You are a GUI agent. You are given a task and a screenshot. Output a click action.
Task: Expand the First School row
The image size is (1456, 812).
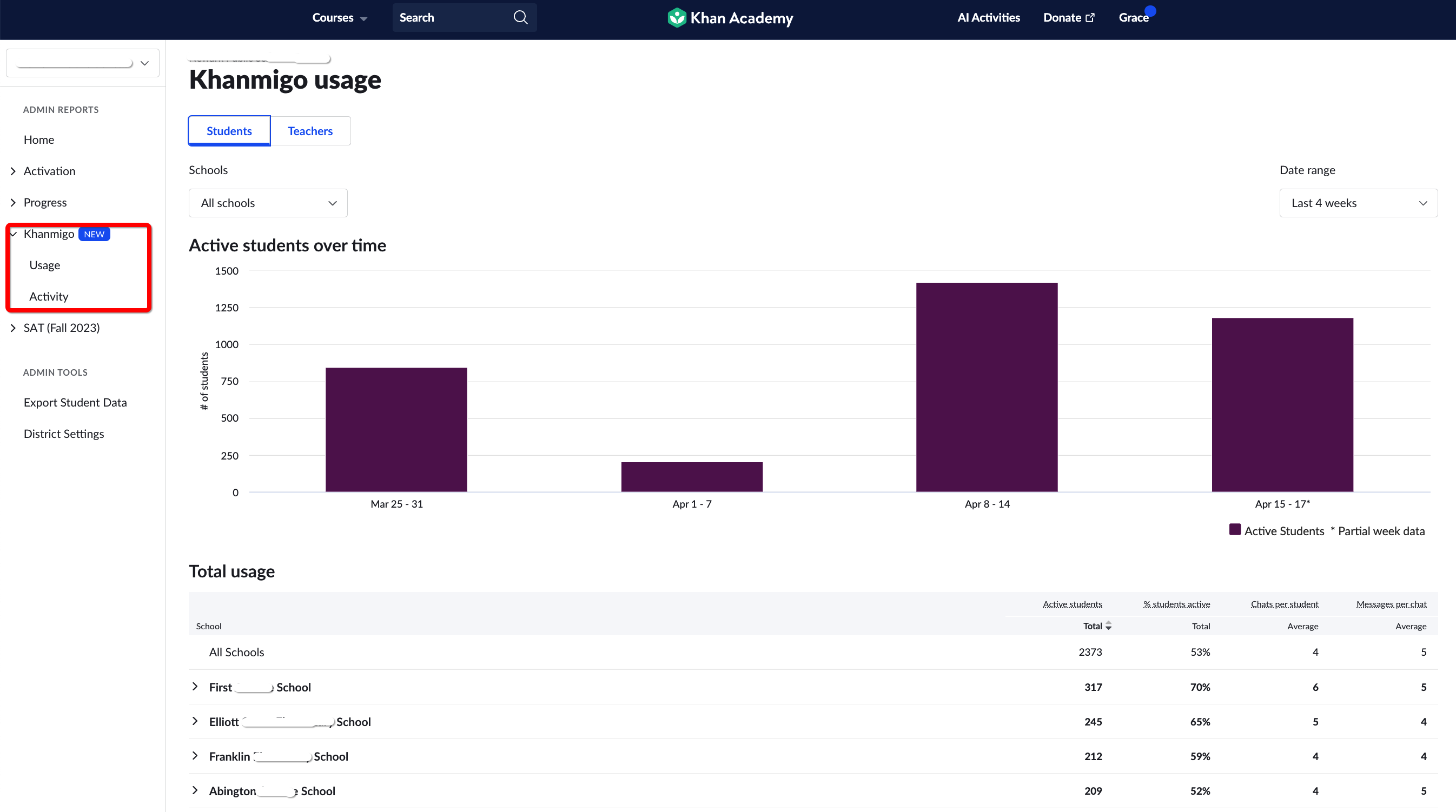coord(196,687)
